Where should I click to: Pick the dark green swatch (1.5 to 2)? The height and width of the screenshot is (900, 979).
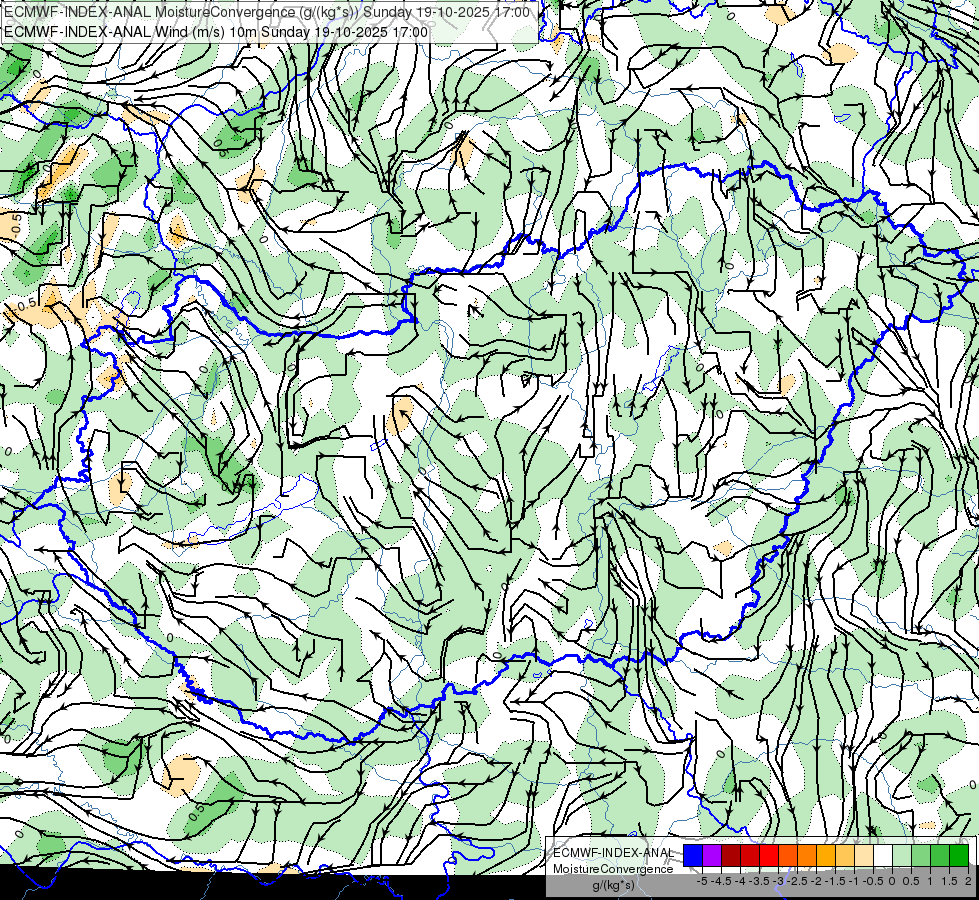959,855
